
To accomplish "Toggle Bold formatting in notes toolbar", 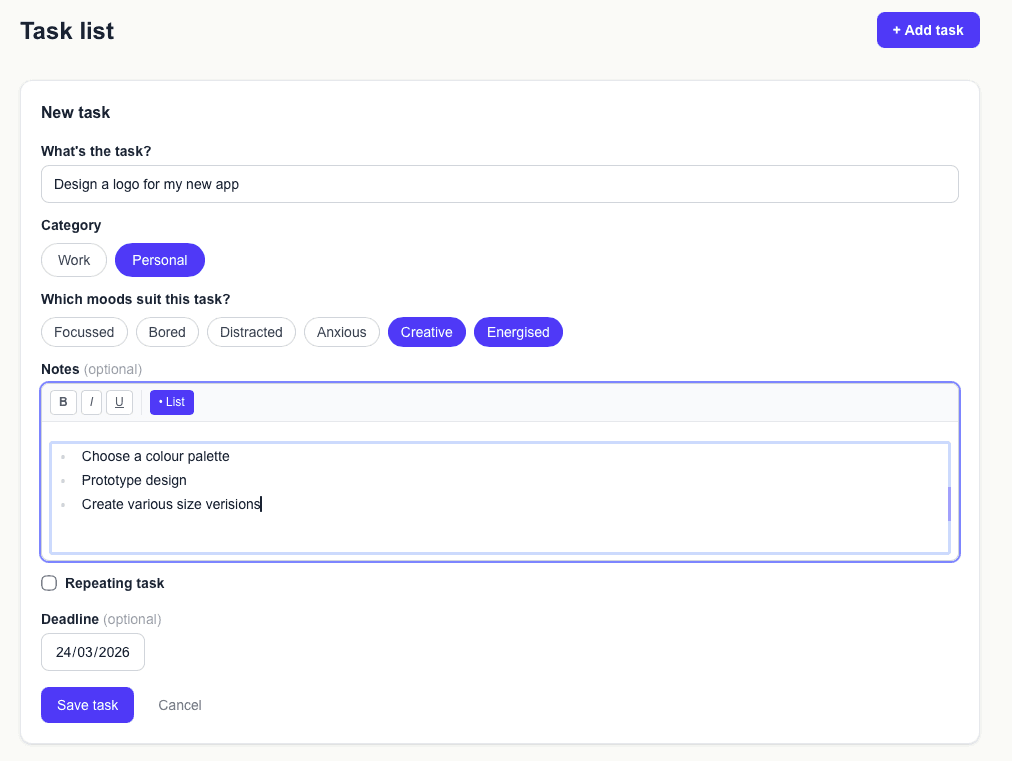I will 63,402.
